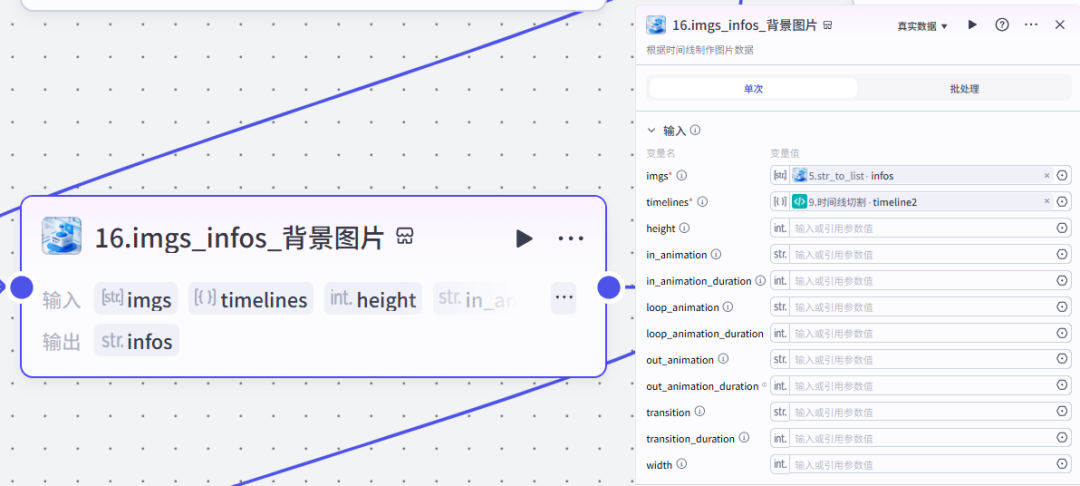Viewport: 1080px width, 486px height.
Task: Click the right output port of the node
Action: pyautogui.click(x=608, y=287)
